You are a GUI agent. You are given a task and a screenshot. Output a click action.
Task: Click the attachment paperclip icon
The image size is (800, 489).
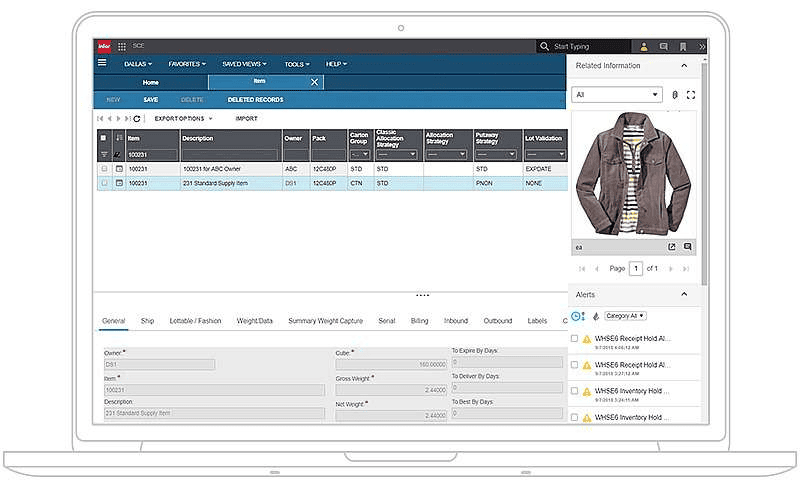click(674, 95)
